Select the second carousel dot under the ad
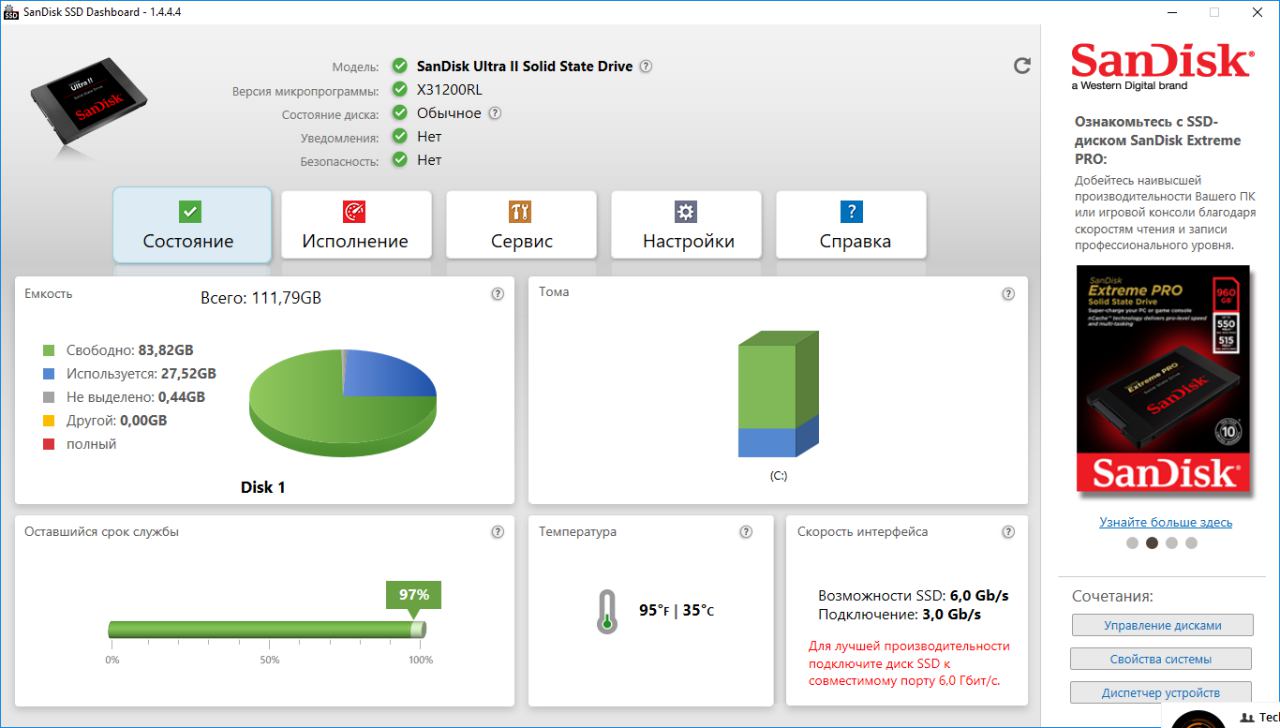1280x728 pixels. 1151,543
